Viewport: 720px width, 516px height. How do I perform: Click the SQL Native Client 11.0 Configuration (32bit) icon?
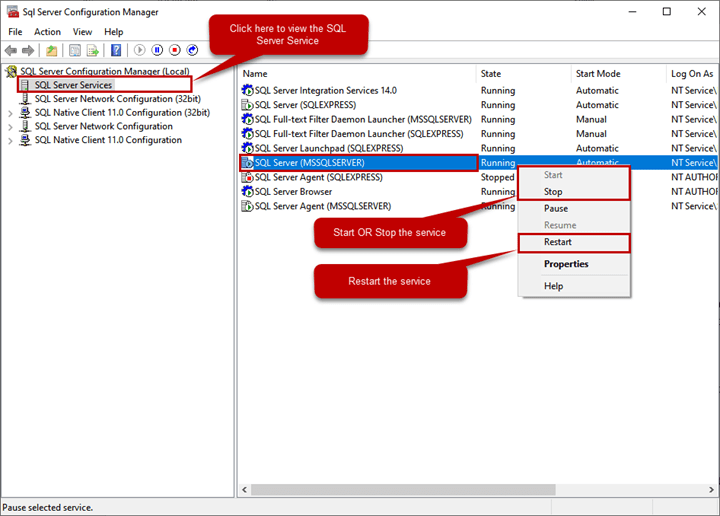coord(25,112)
